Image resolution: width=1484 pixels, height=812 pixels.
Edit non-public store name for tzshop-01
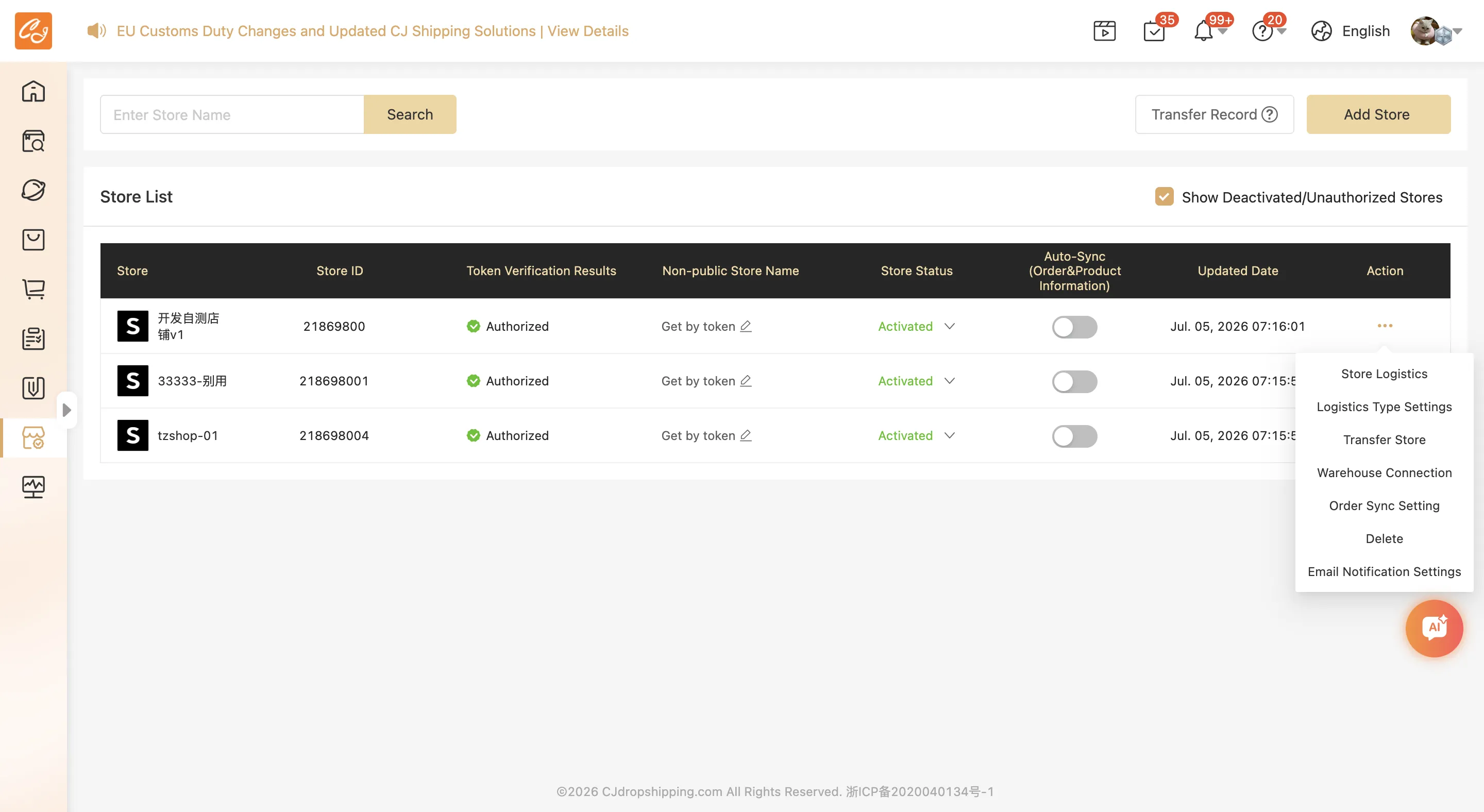click(x=746, y=435)
